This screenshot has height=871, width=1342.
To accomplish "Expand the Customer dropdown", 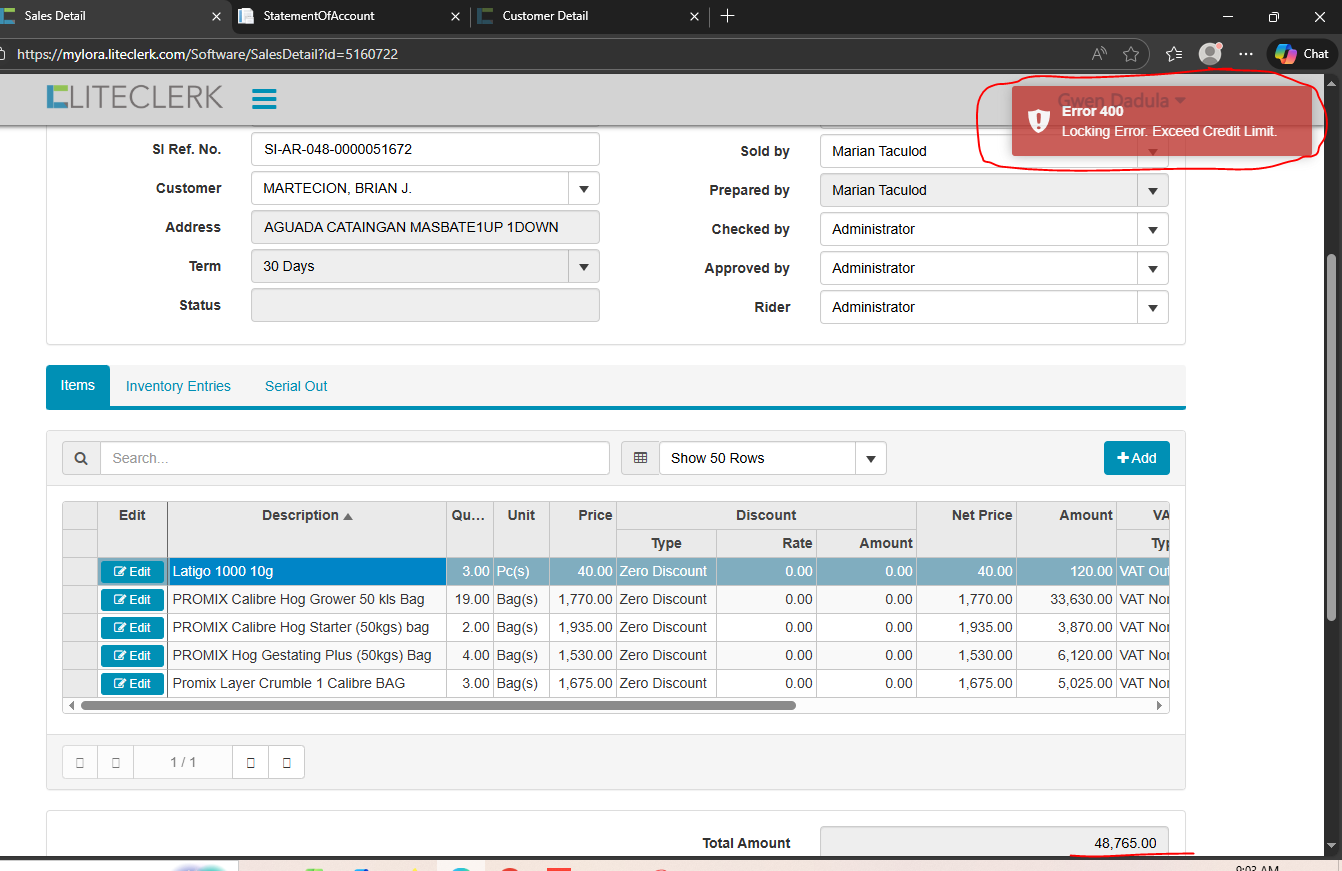I will (584, 188).
